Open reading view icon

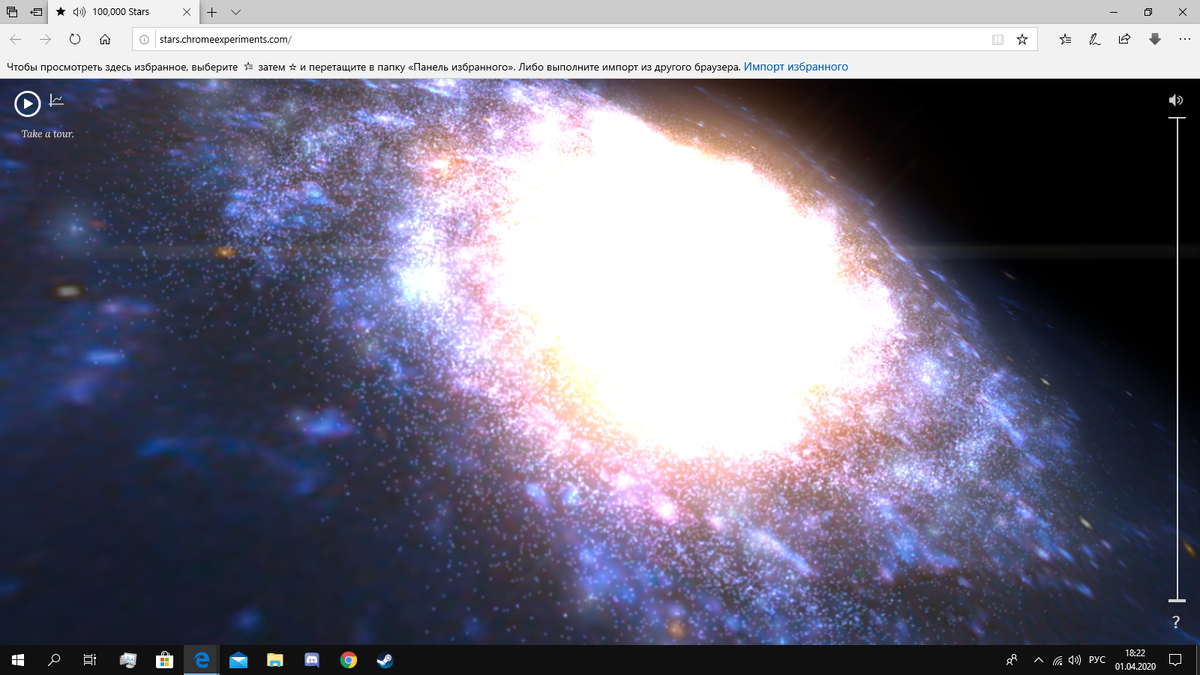point(997,40)
